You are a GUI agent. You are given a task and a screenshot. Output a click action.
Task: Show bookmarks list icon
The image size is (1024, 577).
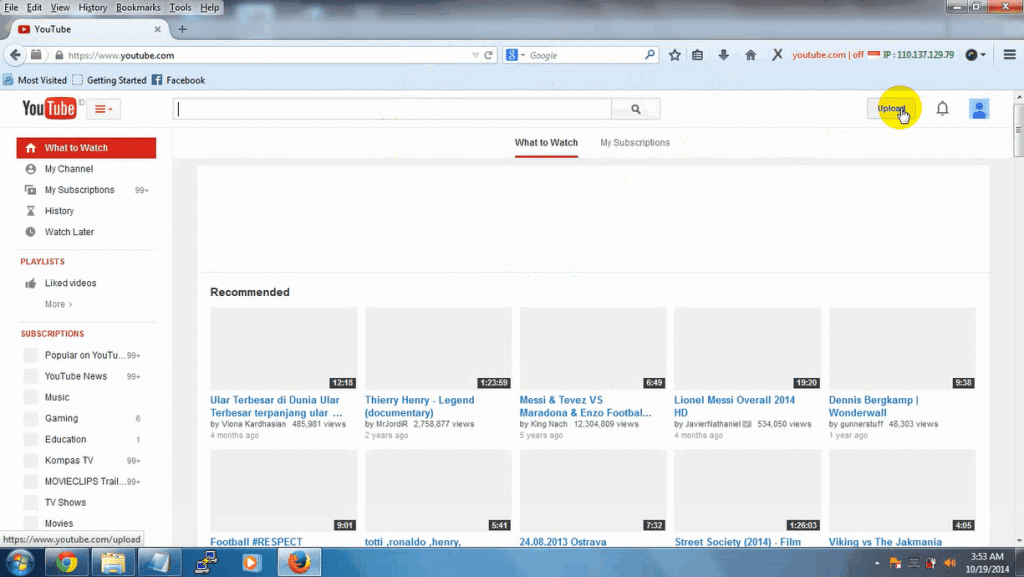coord(697,55)
